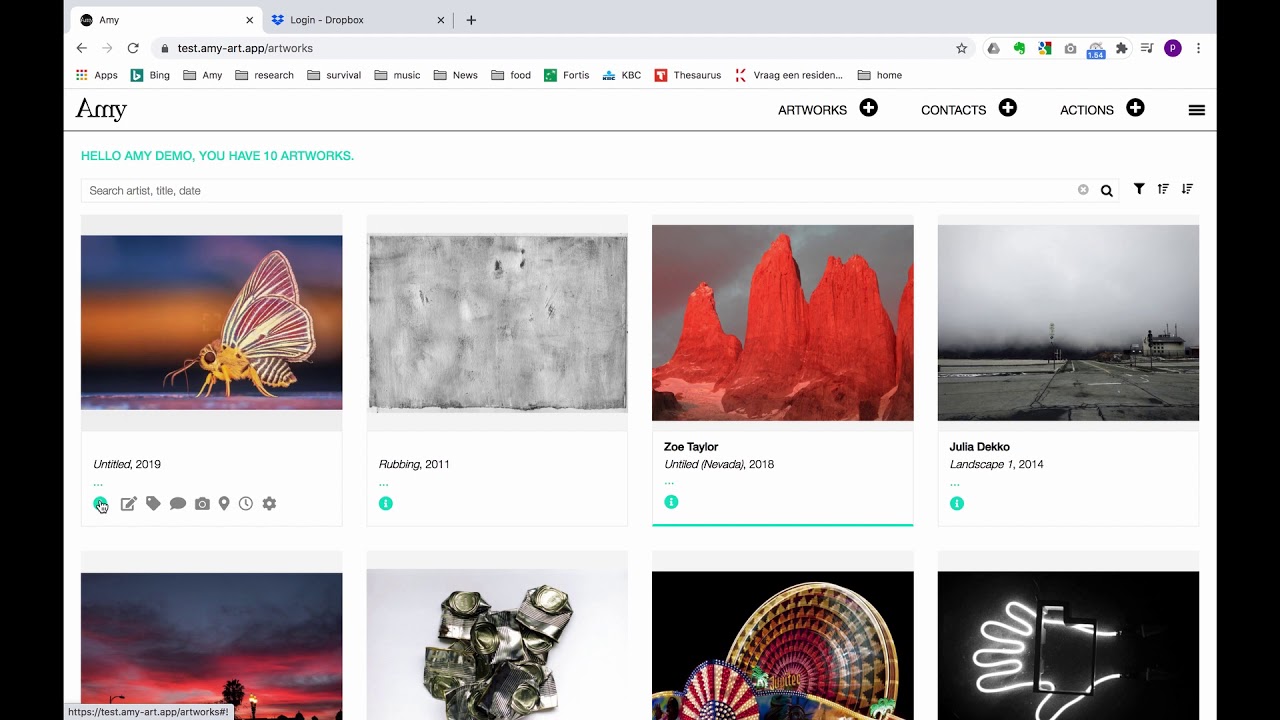This screenshot has height=720, width=1280.
Task: Click the browser address bar
Action: click(x=560, y=48)
